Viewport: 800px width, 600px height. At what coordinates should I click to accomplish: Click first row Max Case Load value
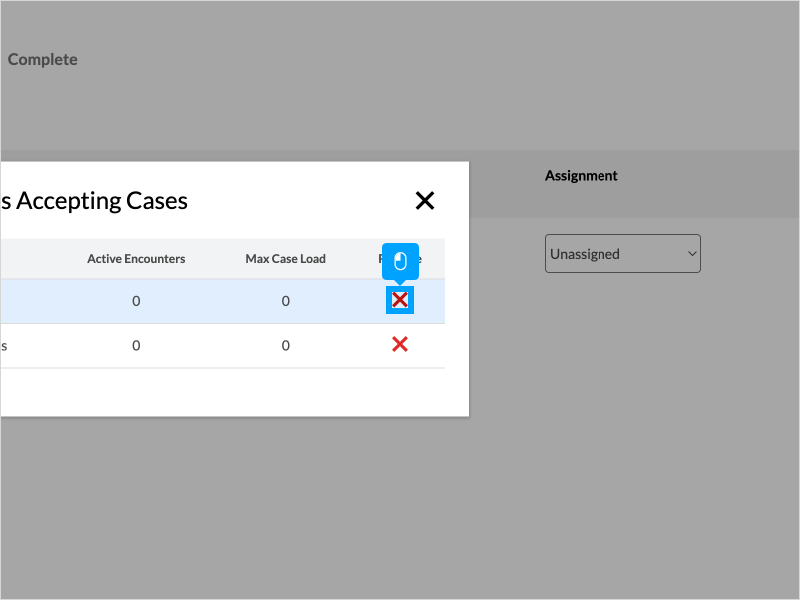pyautogui.click(x=285, y=301)
